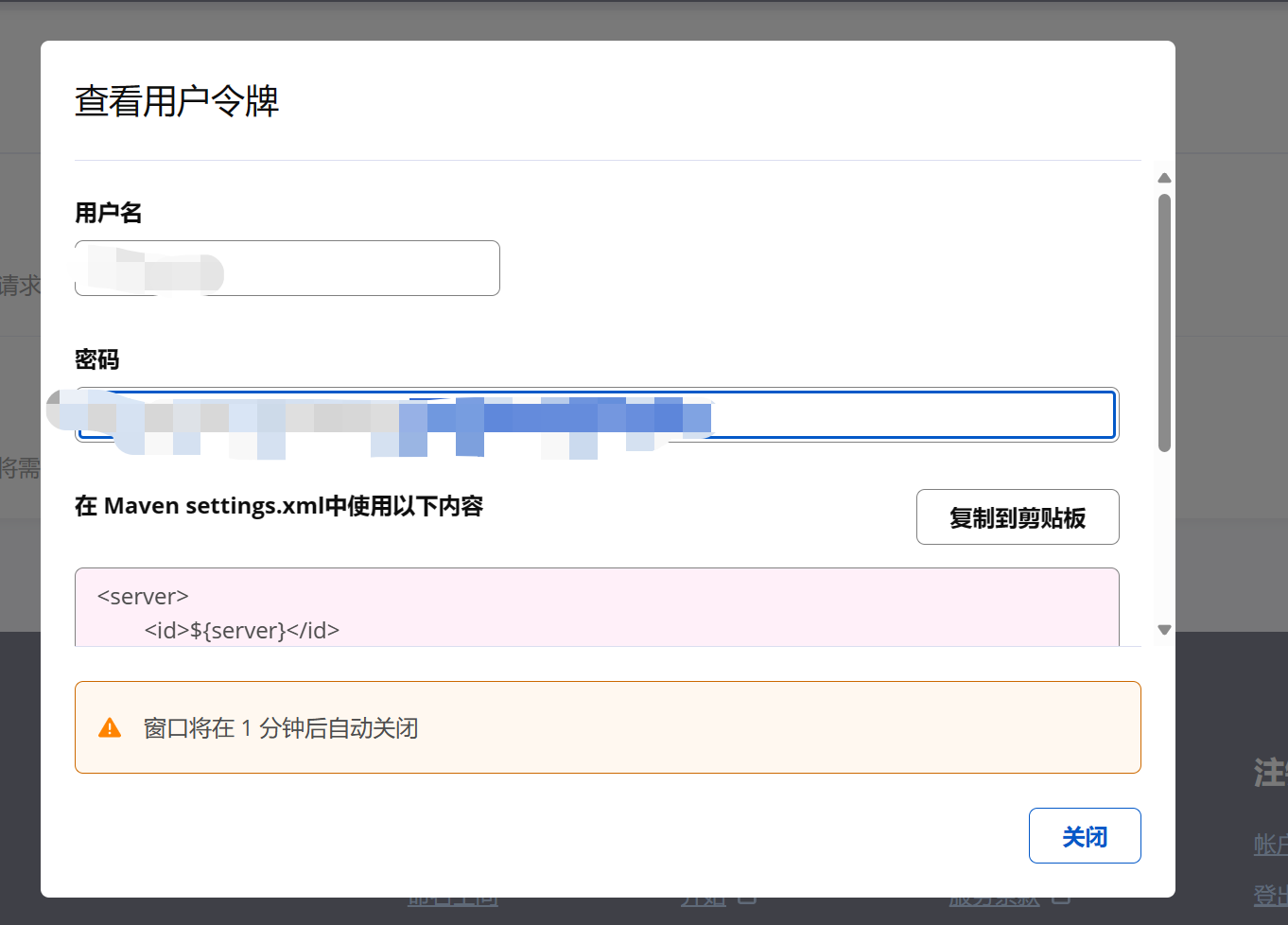Click the orange warning triangle icon
Viewport: 1288px width, 925px height.
coord(110,728)
